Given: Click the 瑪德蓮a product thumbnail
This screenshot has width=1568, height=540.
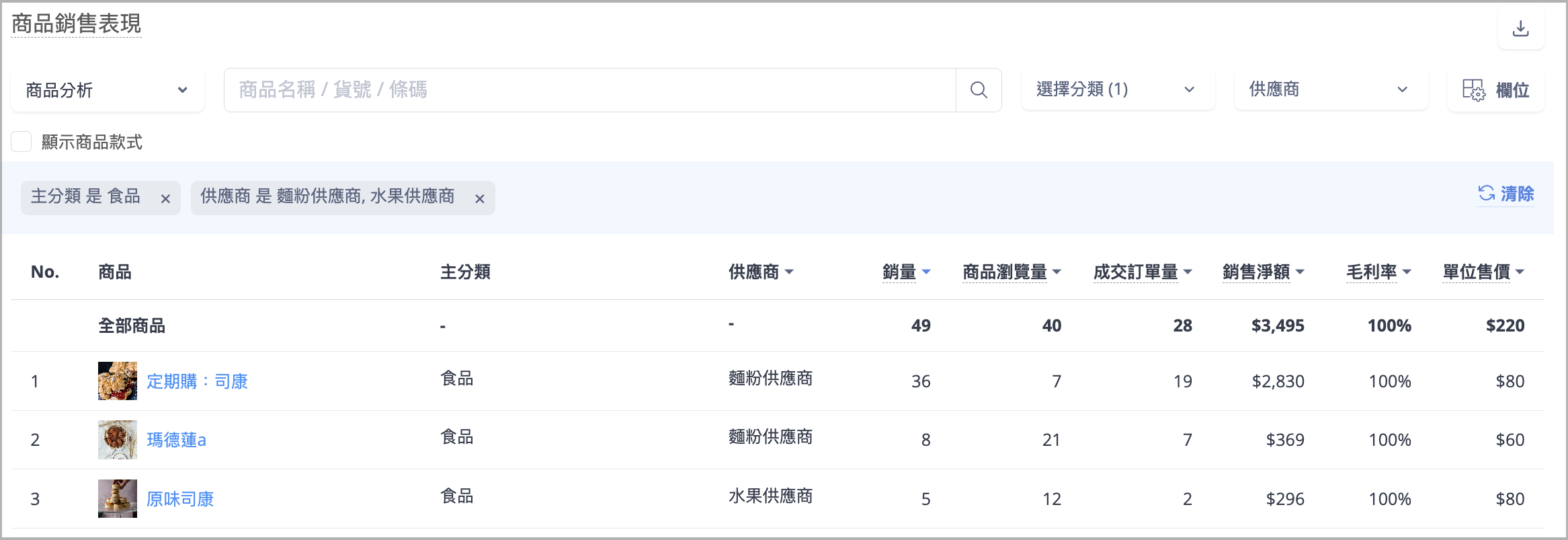Looking at the screenshot, I should 118,440.
